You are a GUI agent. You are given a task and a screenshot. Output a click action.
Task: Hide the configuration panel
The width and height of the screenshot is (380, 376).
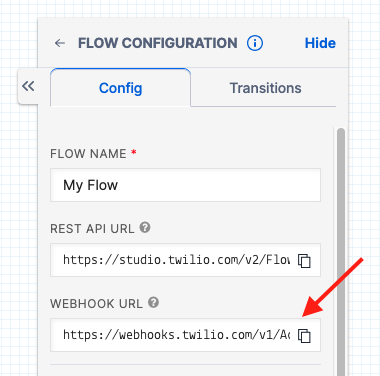pos(320,43)
